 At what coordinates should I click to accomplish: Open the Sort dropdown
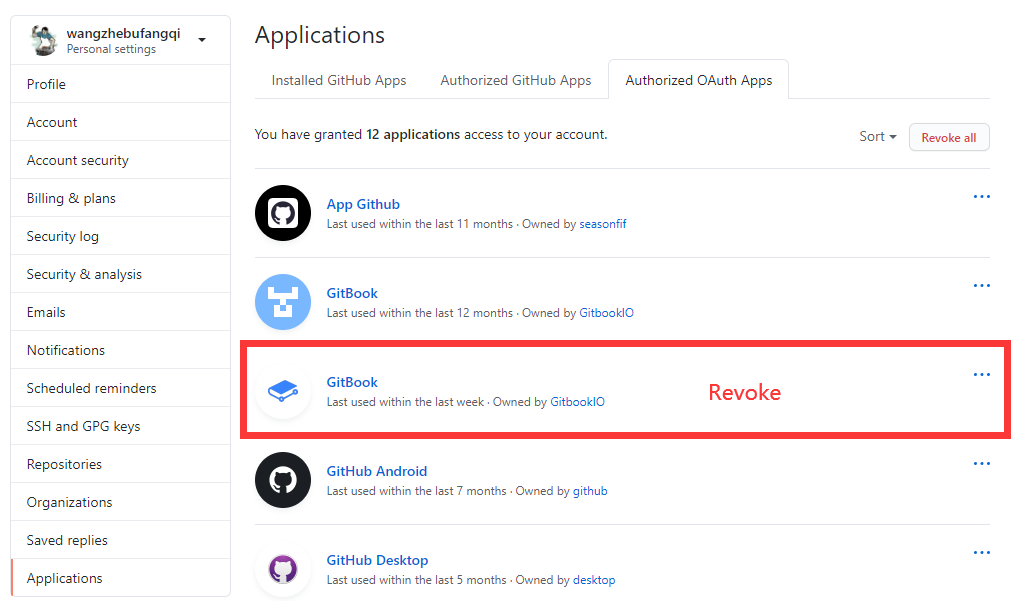876,137
